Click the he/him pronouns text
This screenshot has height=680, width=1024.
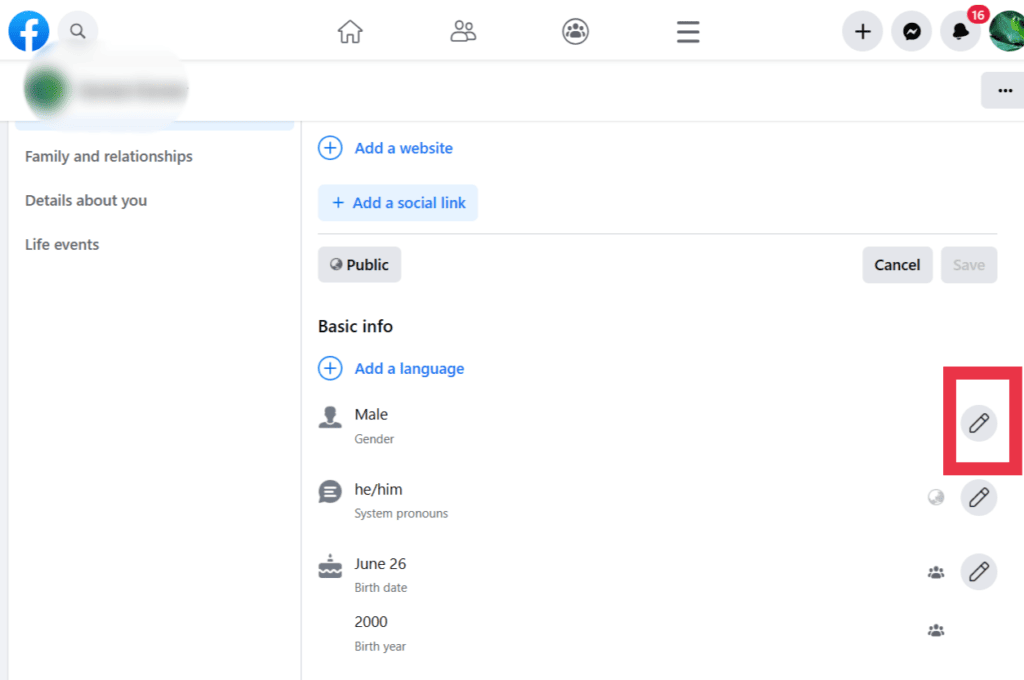click(378, 489)
